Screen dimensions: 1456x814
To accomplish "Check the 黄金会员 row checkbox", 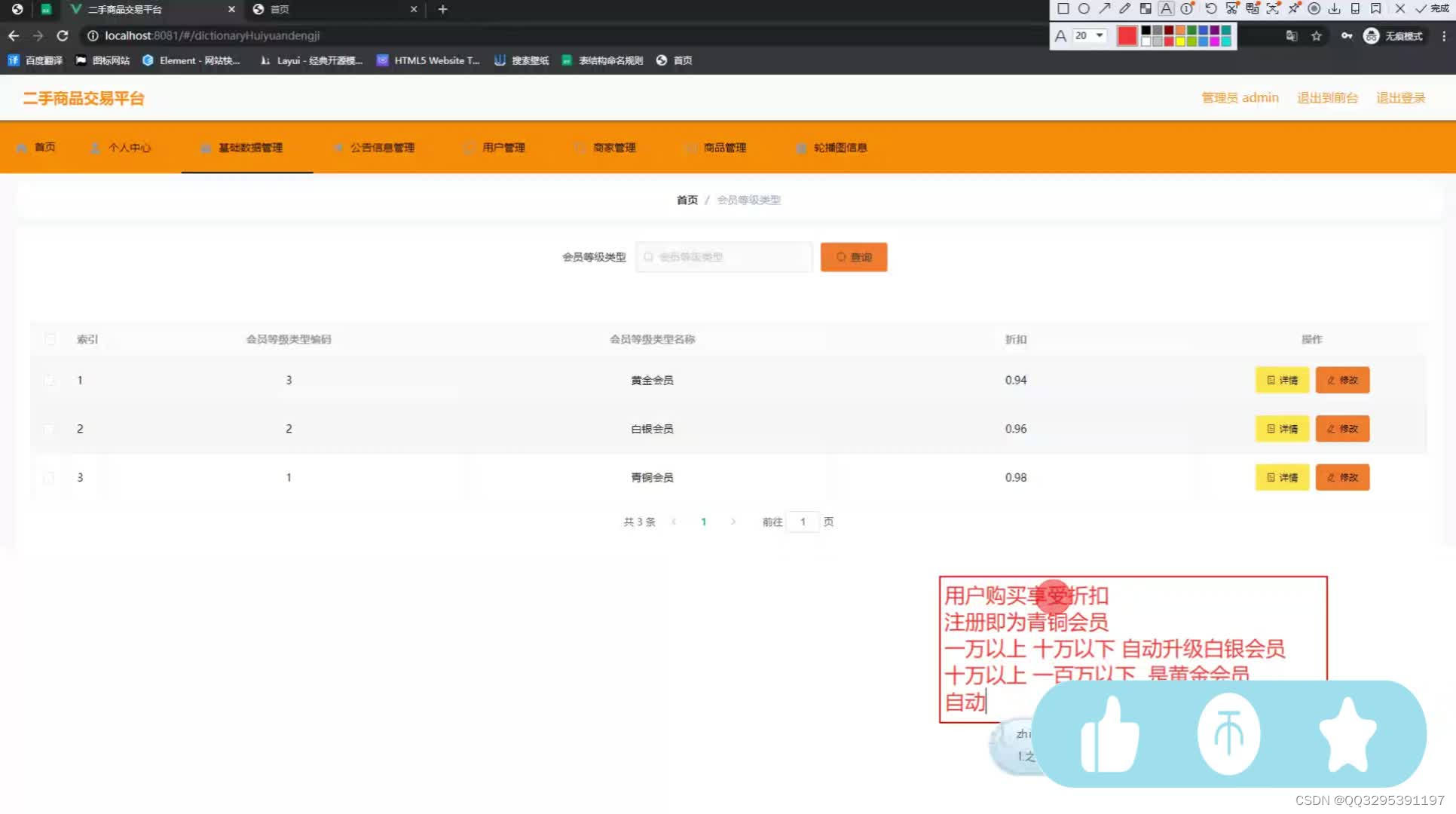I will 50,381.
